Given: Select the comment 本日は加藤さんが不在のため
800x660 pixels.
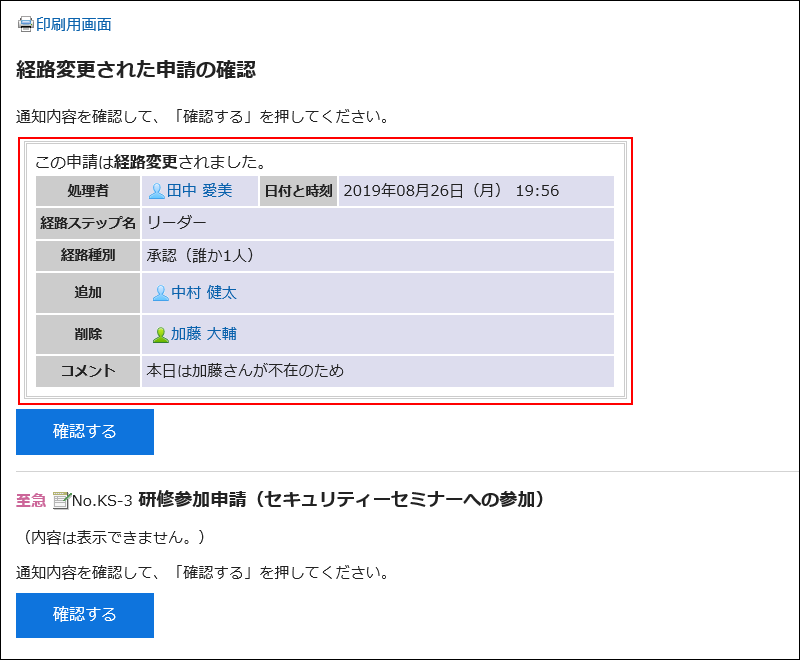Looking at the screenshot, I should (245, 371).
